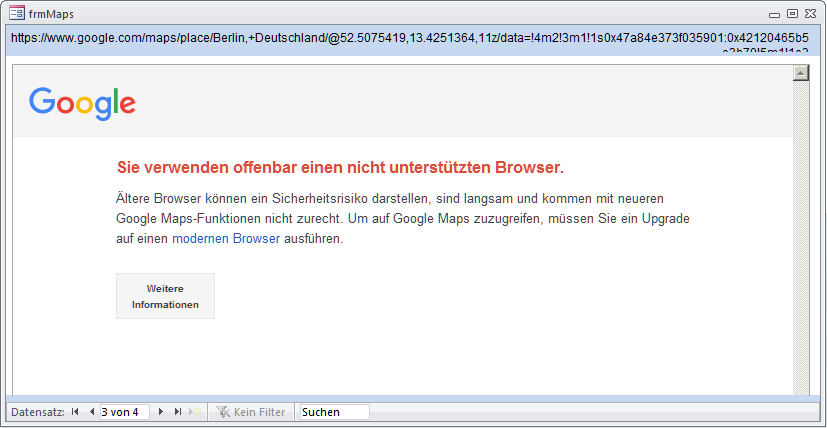The width and height of the screenshot is (827, 428).
Task: Go to the next record
Action: [x=161, y=412]
